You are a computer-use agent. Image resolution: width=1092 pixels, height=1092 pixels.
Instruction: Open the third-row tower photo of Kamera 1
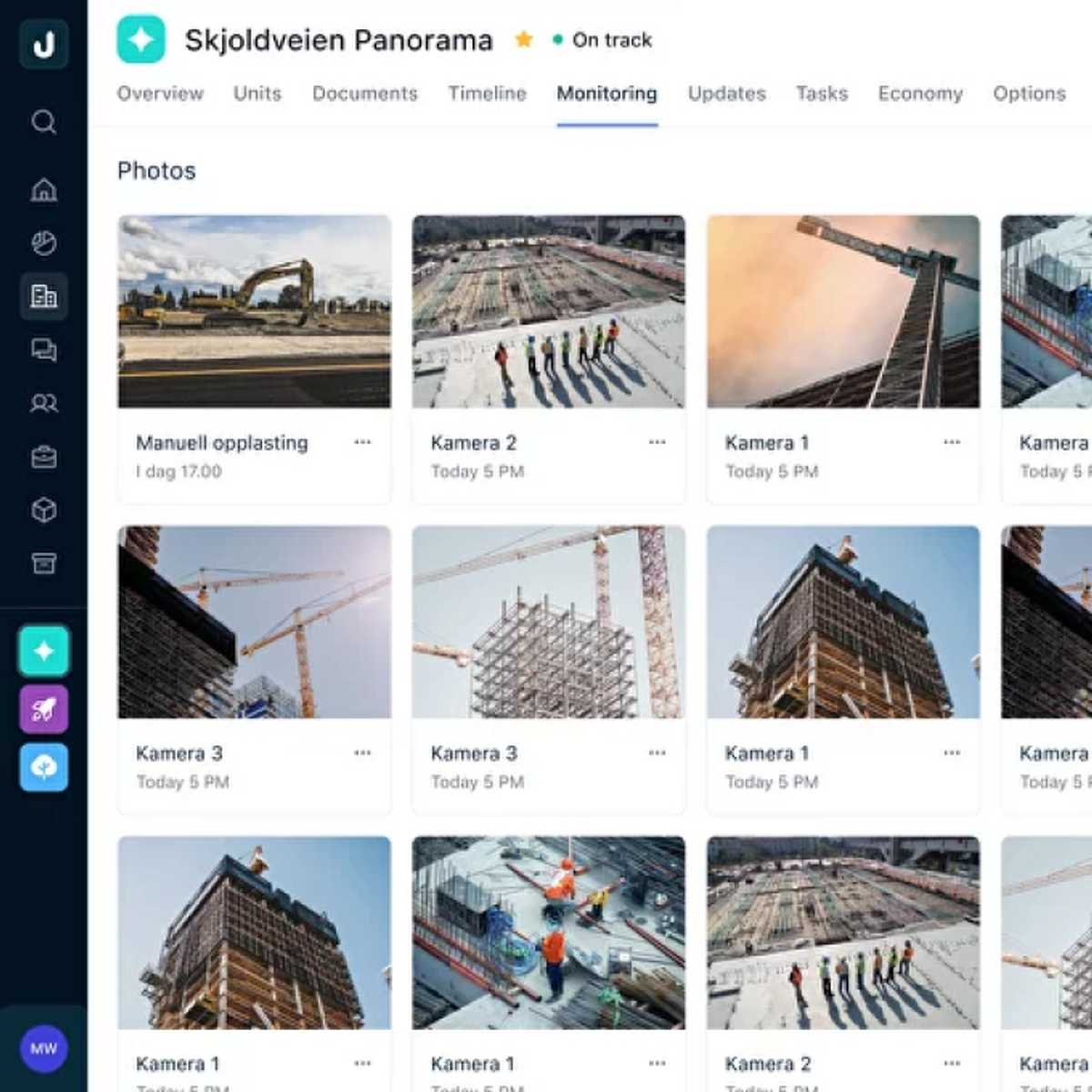click(x=255, y=933)
